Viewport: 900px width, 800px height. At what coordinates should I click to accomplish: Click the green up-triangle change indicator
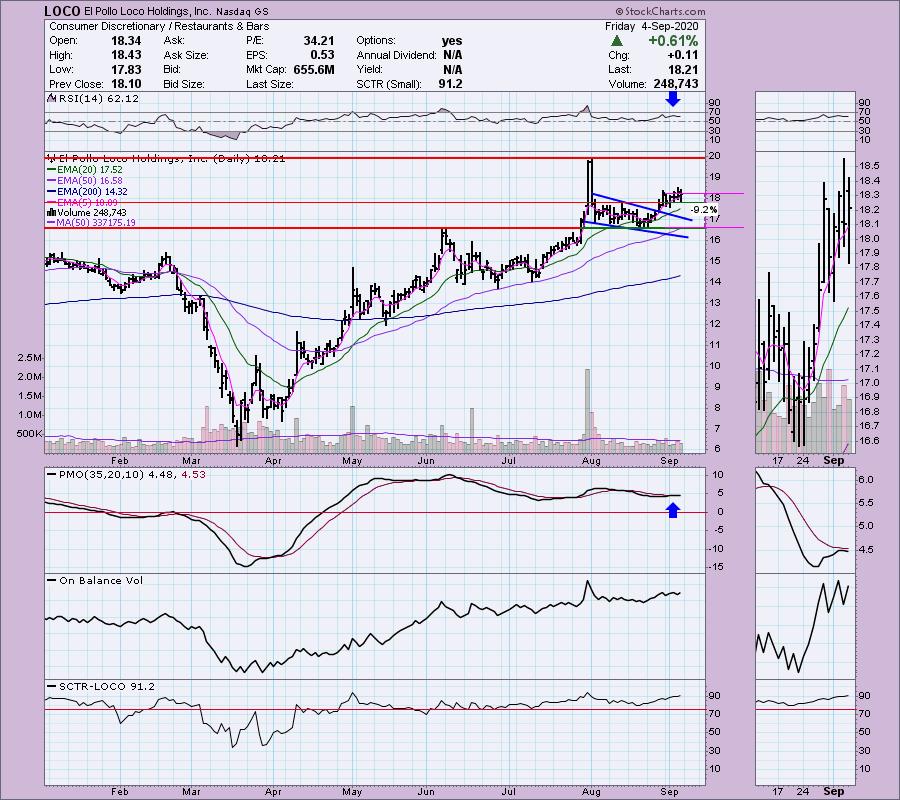pos(616,41)
